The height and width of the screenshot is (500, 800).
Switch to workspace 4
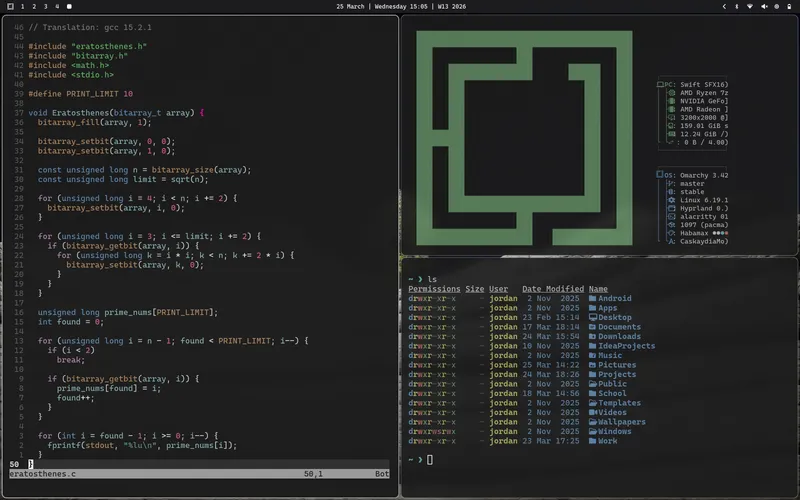pyautogui.click(x=57, y=7)
